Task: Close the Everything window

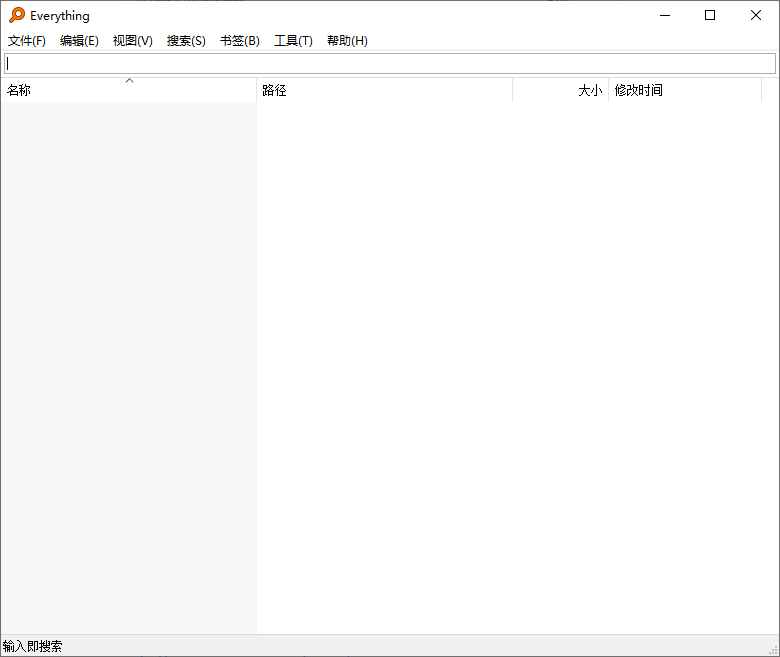Action: (x=756, y=15)
